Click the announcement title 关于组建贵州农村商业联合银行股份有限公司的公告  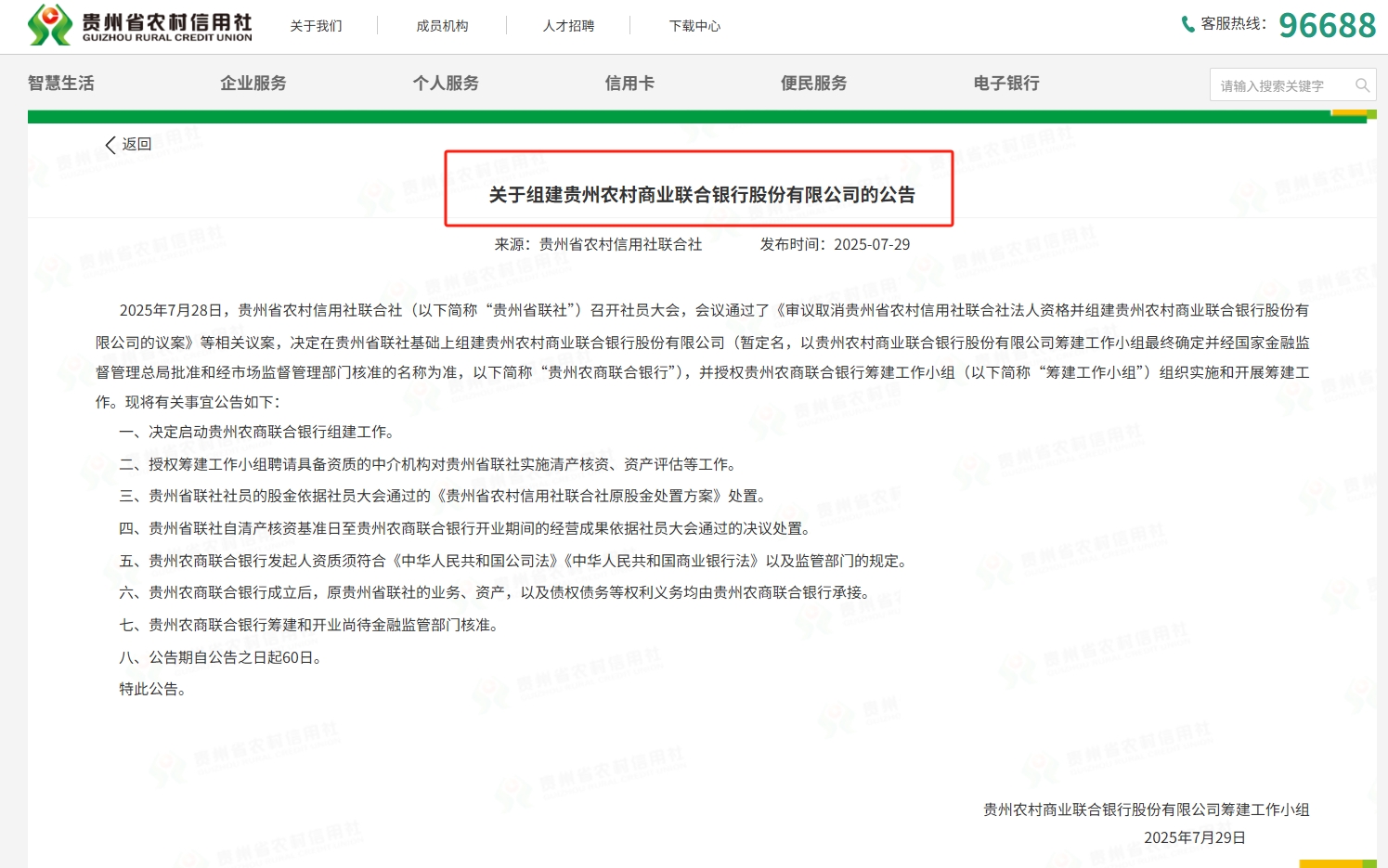[x=702, y=195]
